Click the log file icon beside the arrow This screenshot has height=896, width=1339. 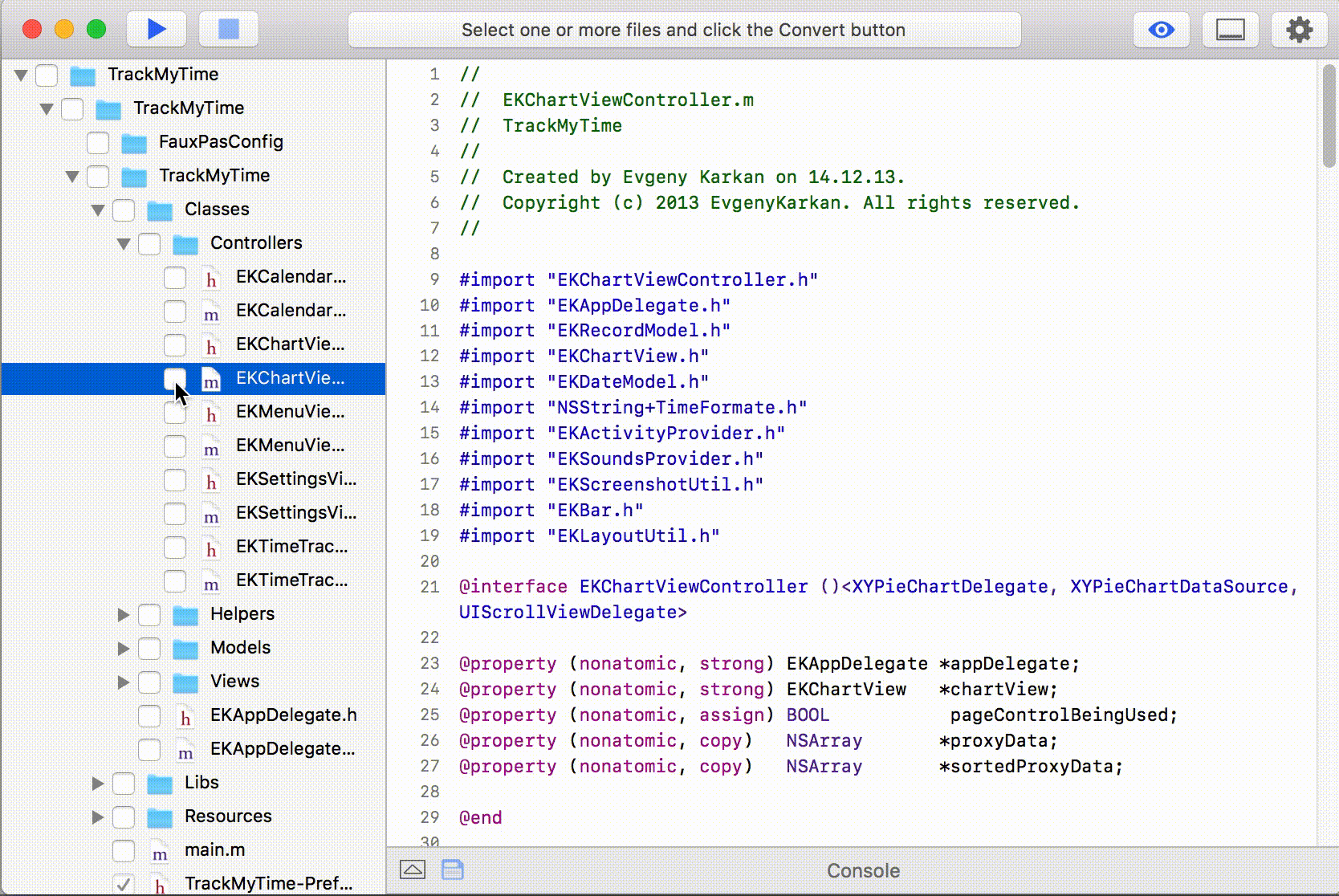click(452, 870)
